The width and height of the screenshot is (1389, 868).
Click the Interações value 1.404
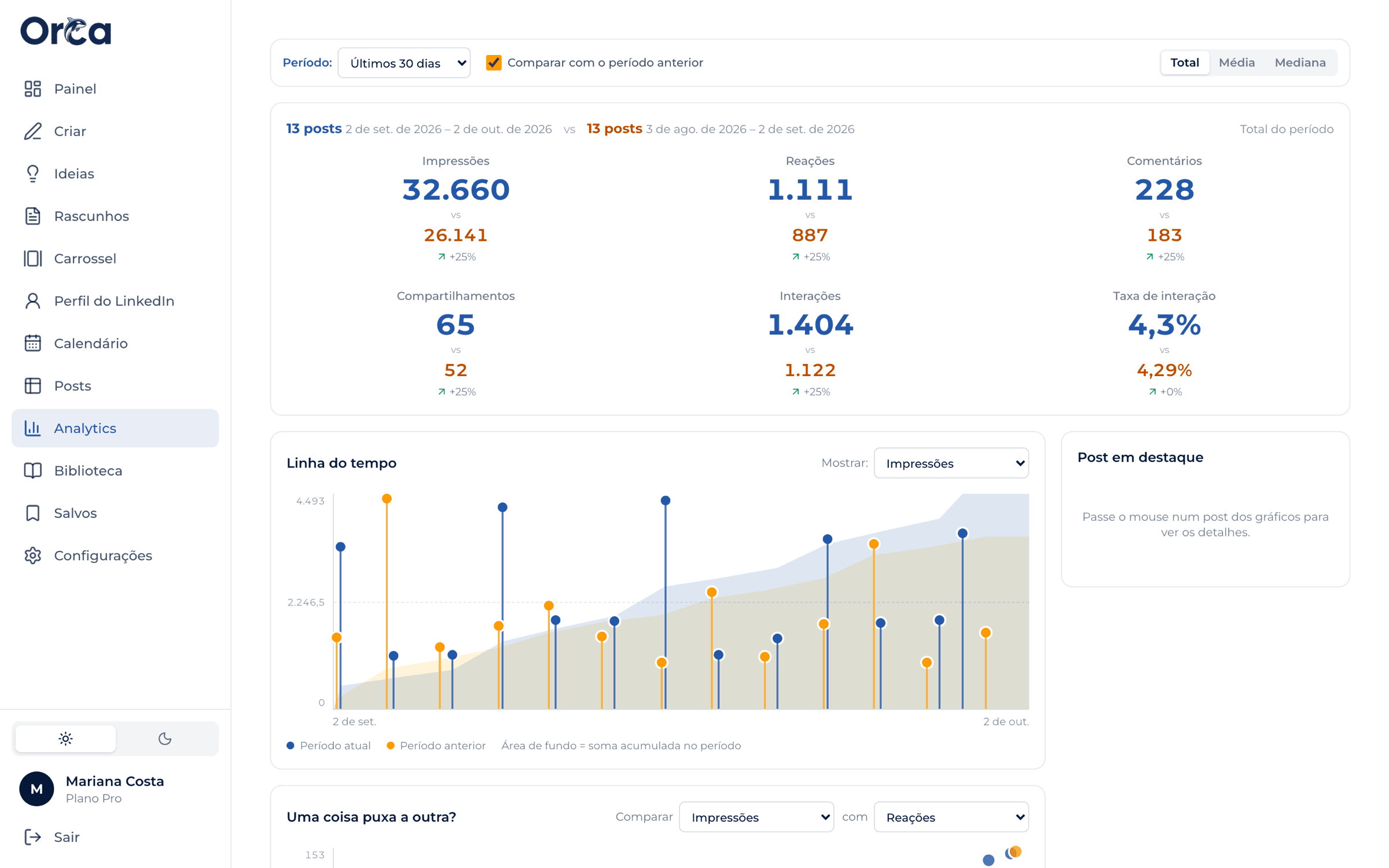[810, 325]
